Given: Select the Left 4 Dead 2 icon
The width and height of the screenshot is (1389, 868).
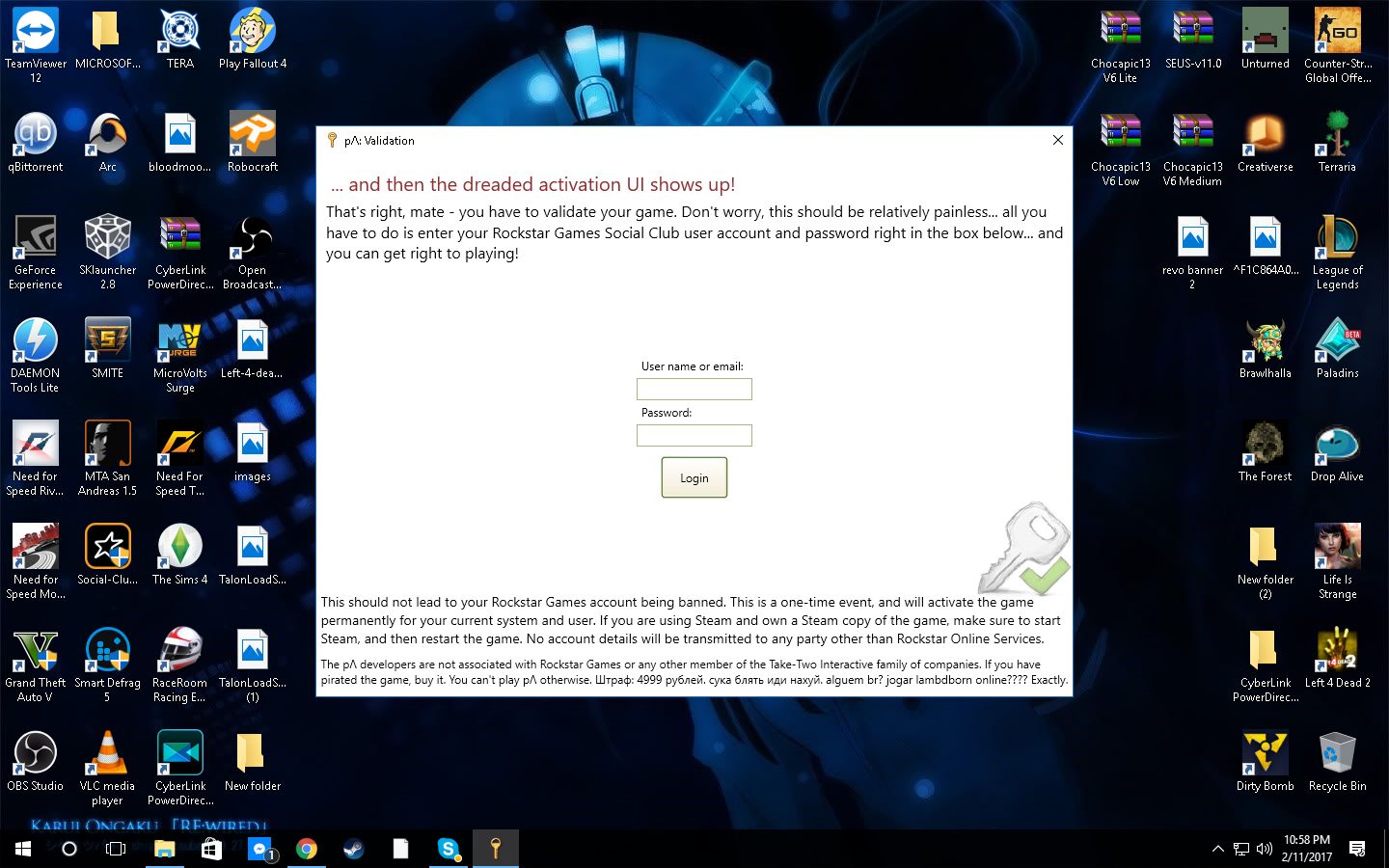Looking at the screenshot, I should click(1338, 659).
